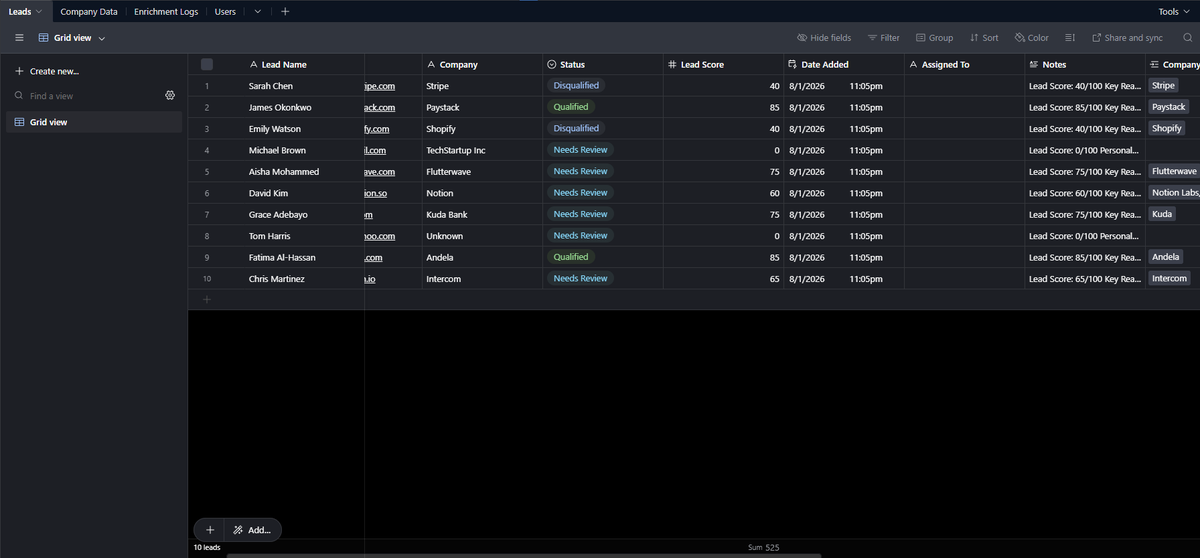The height and width of the screenshot is (558, 1200).
Task: Toggle the views sidebar hamburger icon
Action: pos(19,38)
